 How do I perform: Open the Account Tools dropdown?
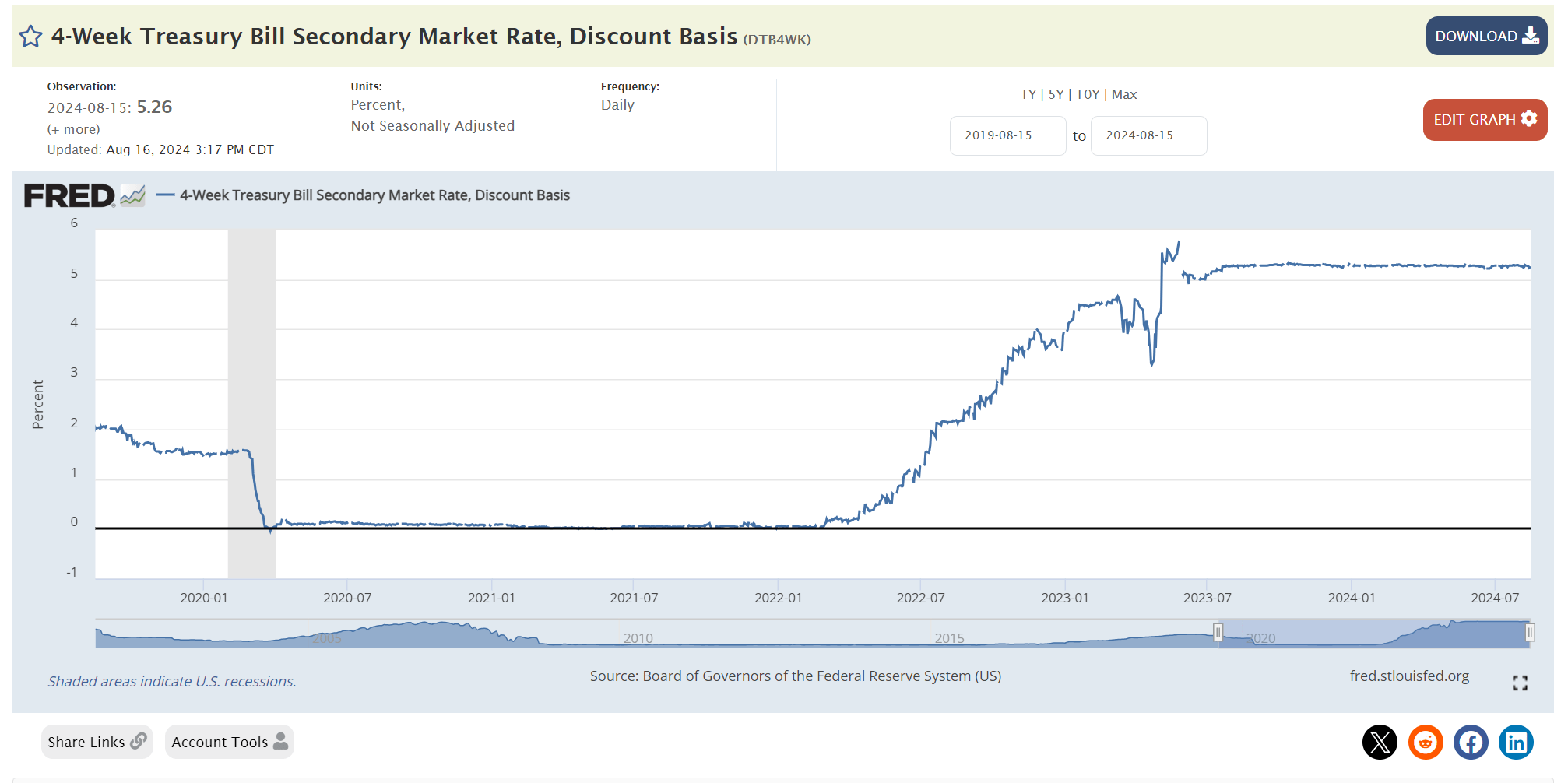[229, 742]
